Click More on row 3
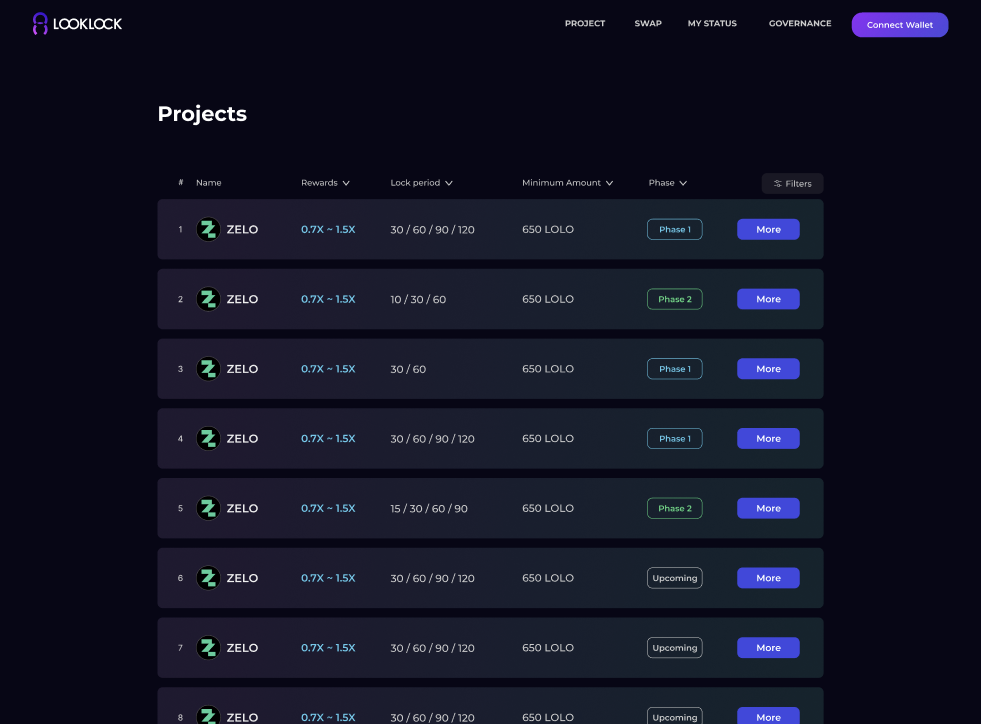This screenshot has width=981, height=724. pos(768,369)
